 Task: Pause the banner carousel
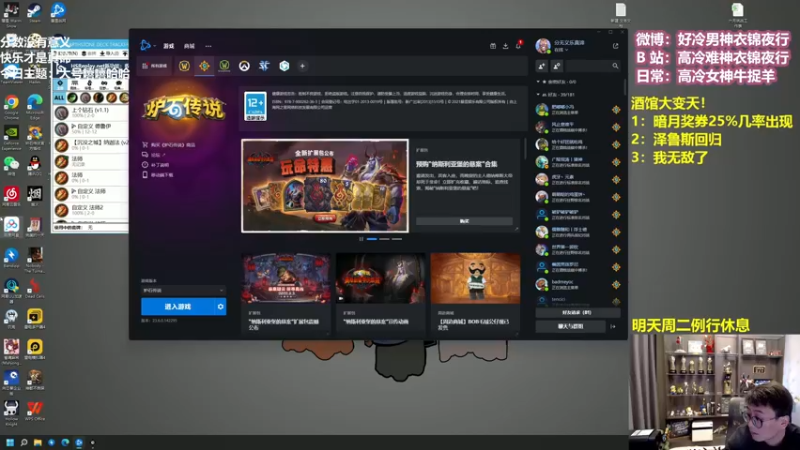click(x=361, y=239)
